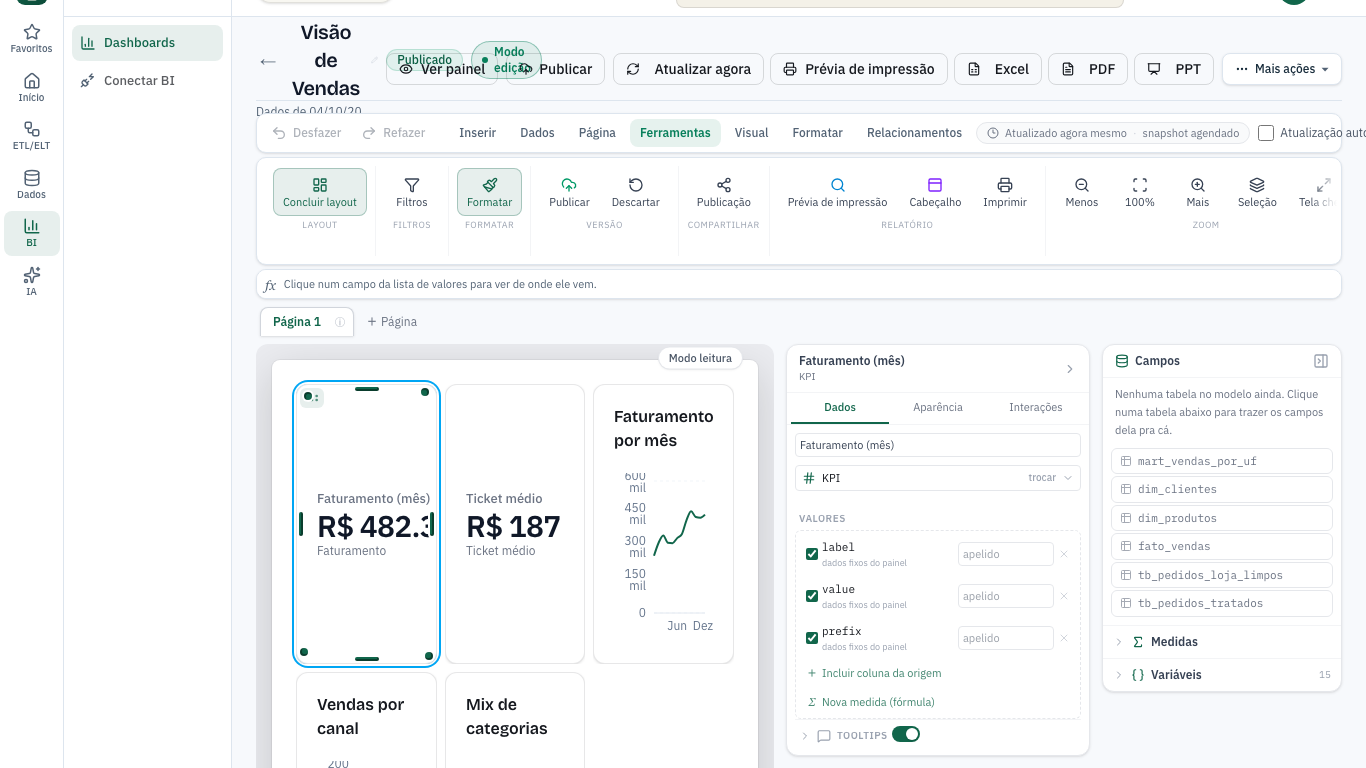Viewport: 1366px width, 768px height.
Task: Switch to the Aparência tab
Action: (x=938, y=407)
